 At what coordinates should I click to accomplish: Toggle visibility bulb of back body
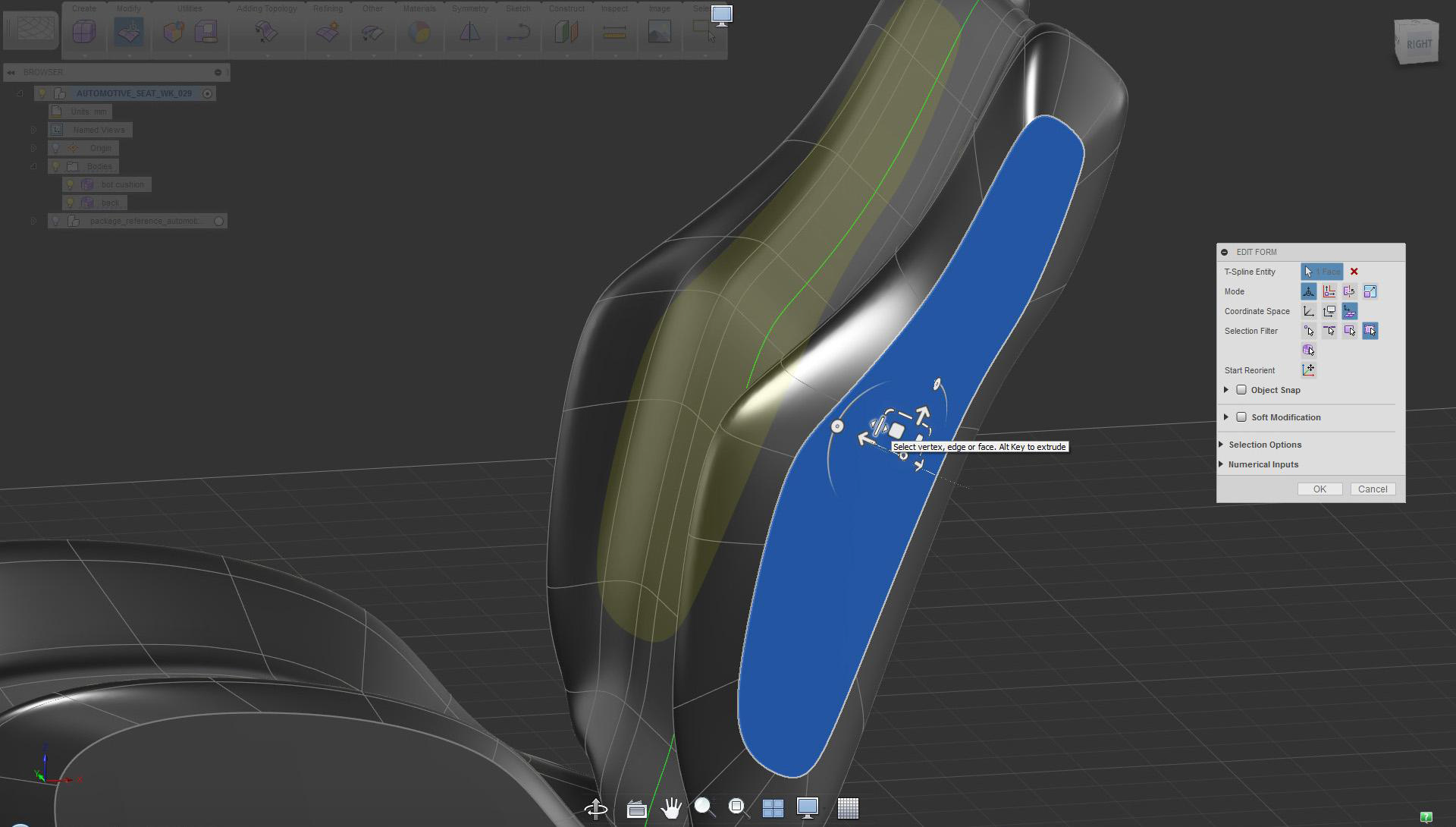click(x=71, y=203)
